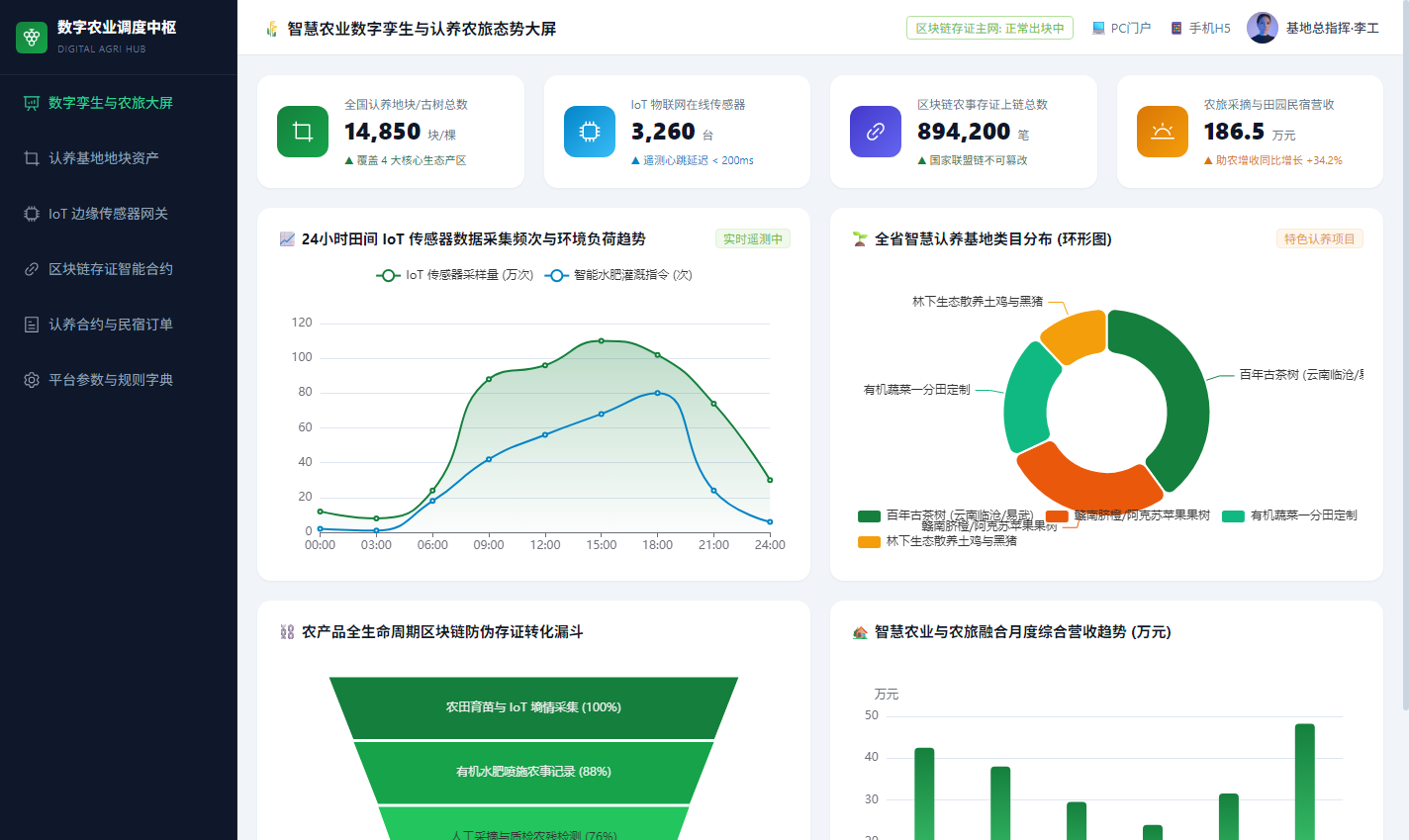The height and width of the screenshot is (840, 1409).
Task: Open 认养基地地块资产 menu item
Action: tap(119, 158)
